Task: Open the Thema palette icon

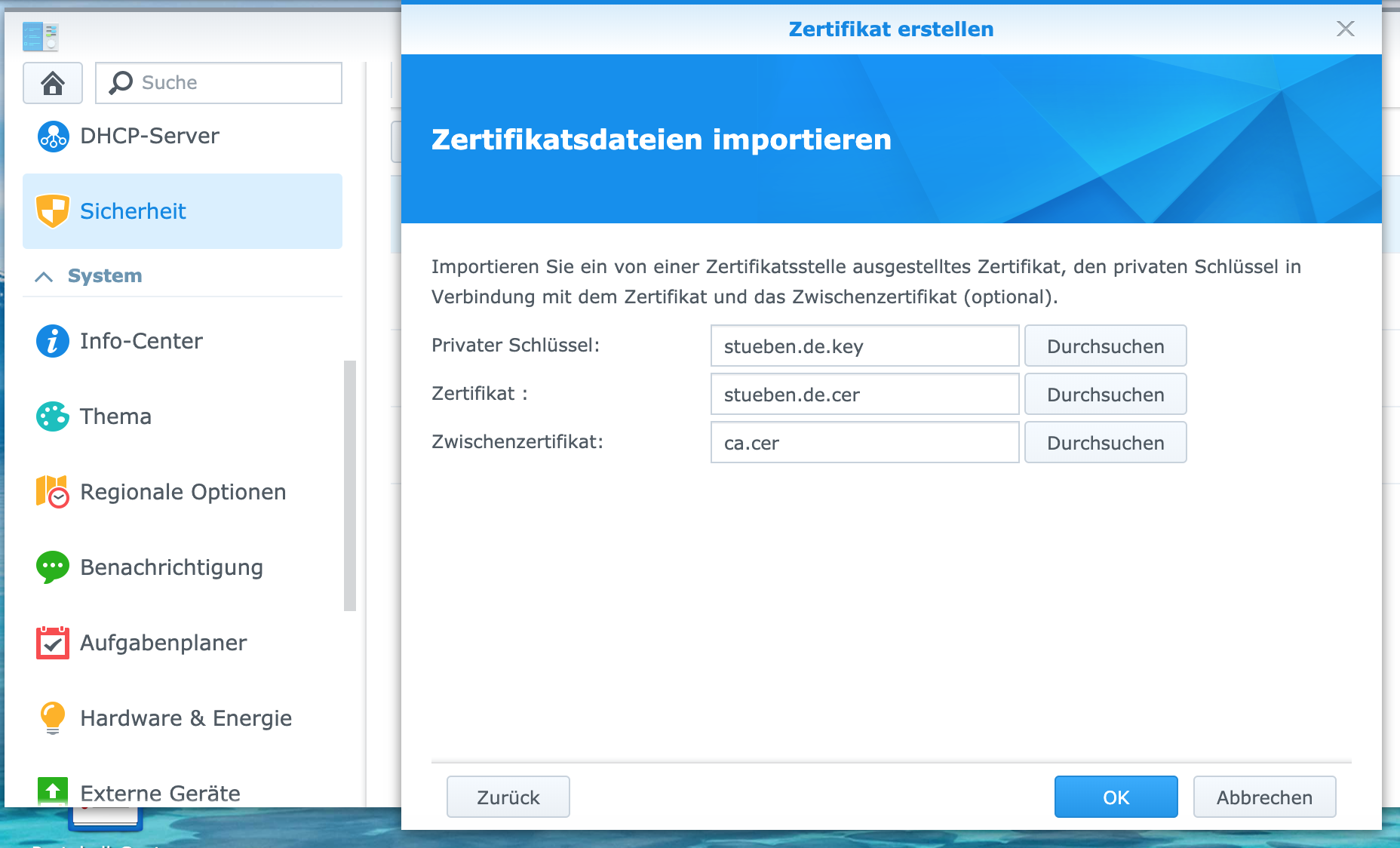Action: (53, 416)
